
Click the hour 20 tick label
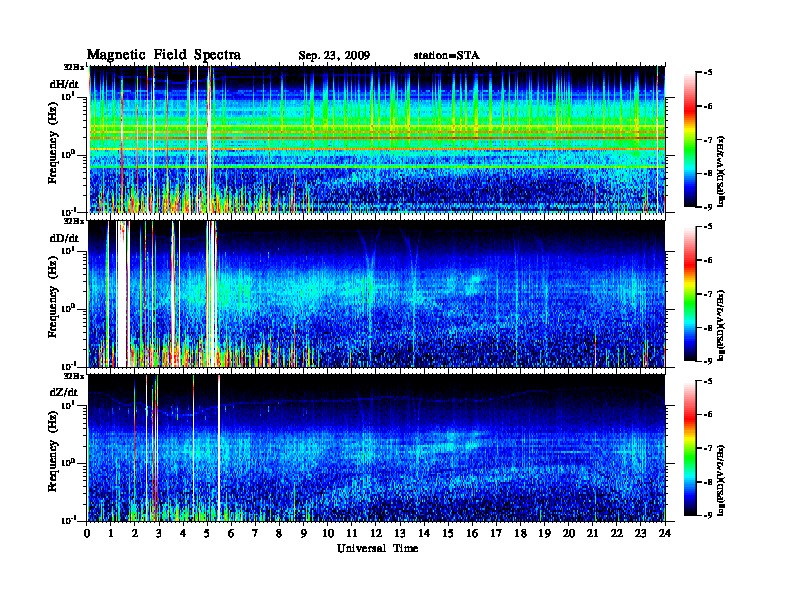click(569, 534)
